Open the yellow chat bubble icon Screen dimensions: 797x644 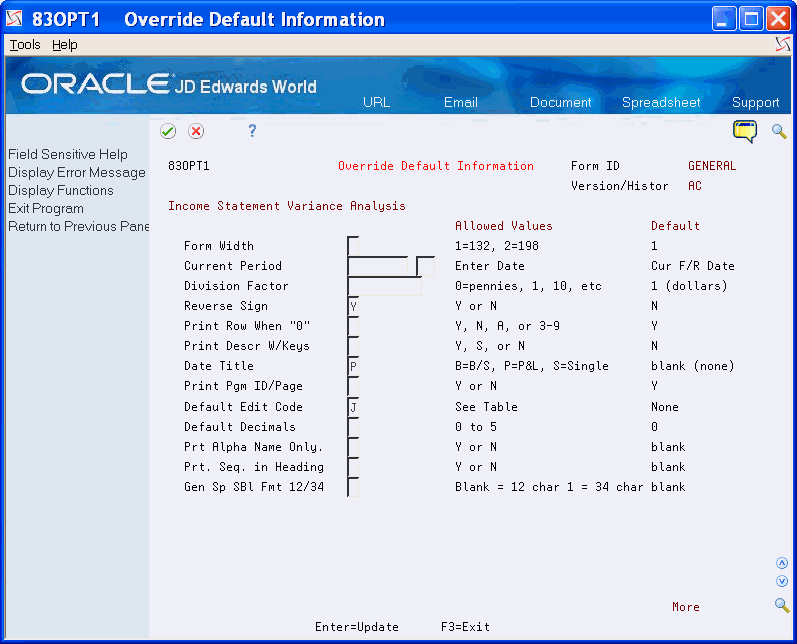[x=745, y=131]
